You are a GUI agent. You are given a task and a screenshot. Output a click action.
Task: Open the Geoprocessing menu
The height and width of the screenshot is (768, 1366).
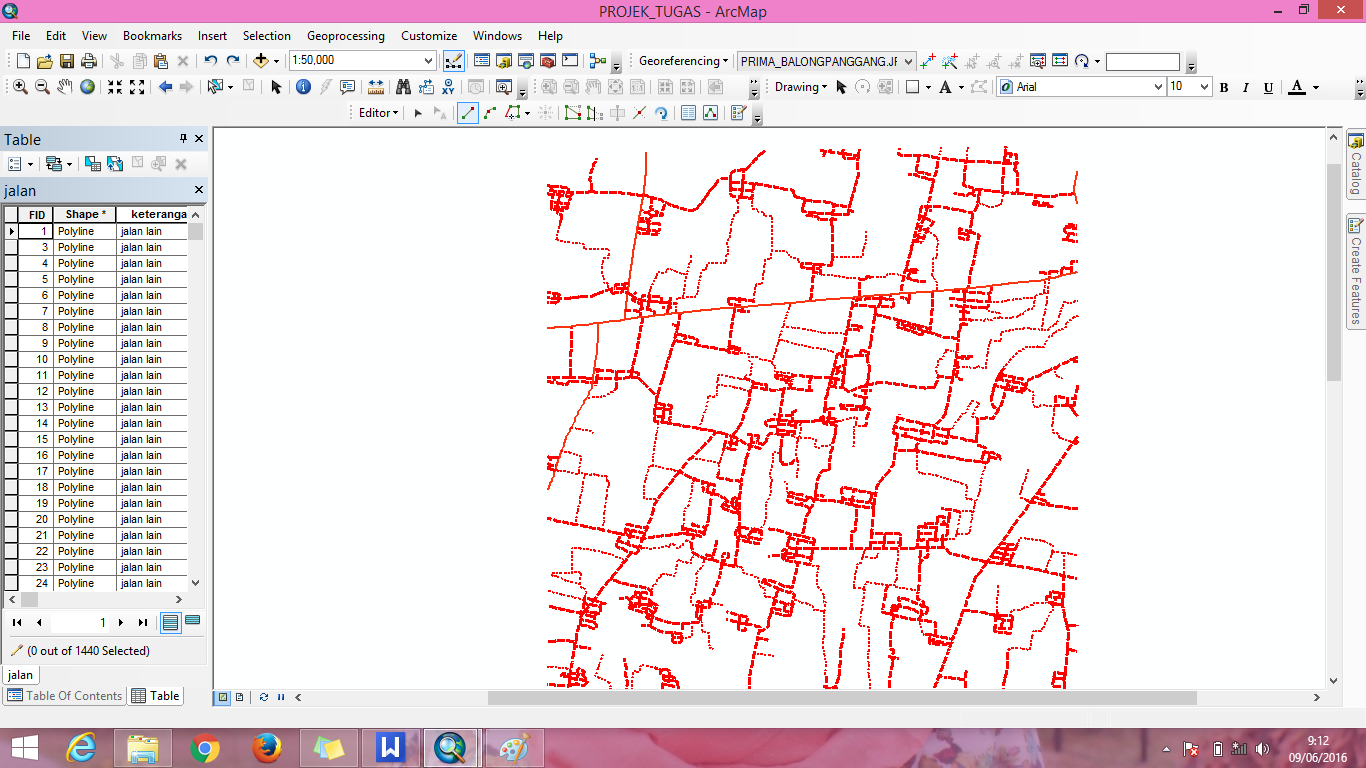[345, 36]
